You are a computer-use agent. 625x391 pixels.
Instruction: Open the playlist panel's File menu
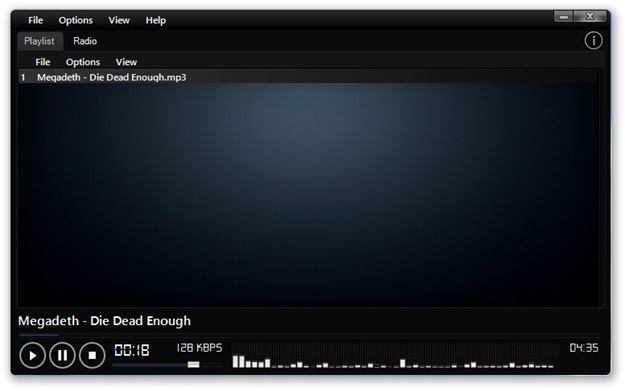[43, 62]
